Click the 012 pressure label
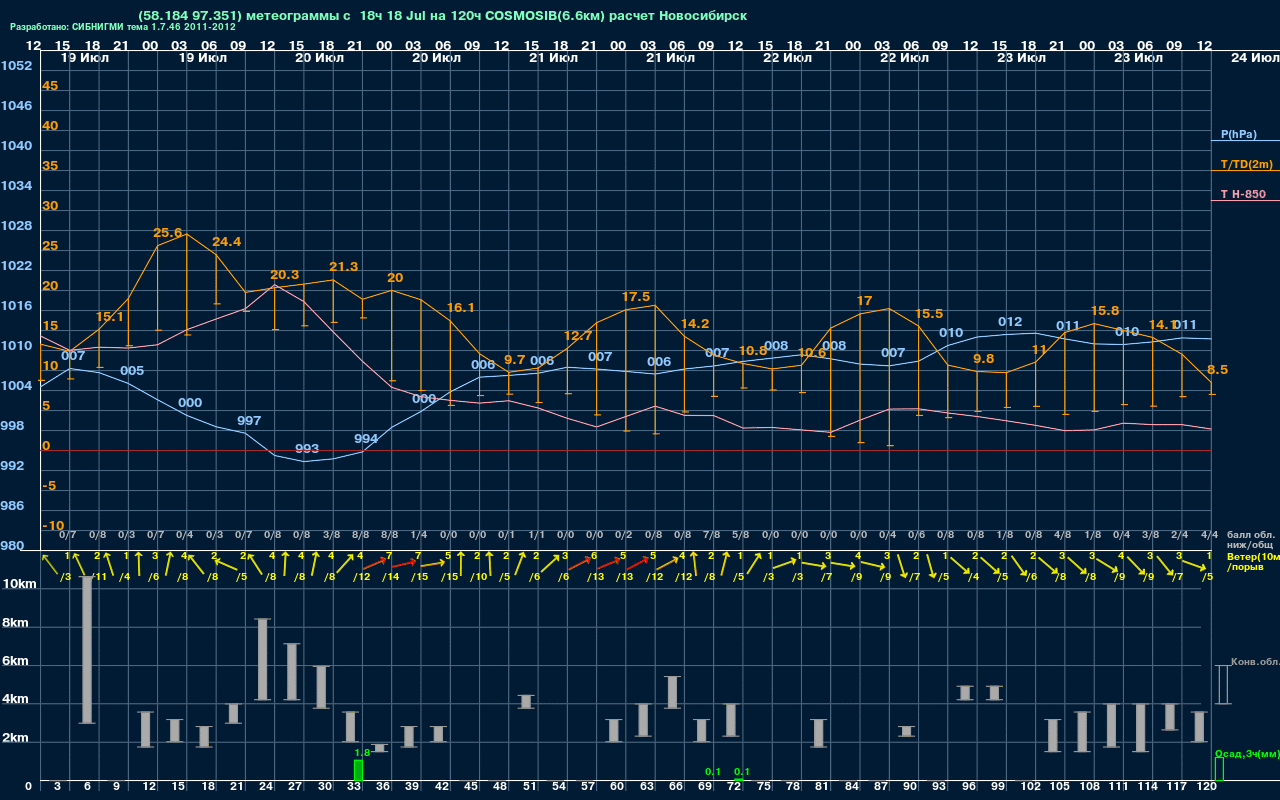 pyautogui.click(x=1010, y=322)
